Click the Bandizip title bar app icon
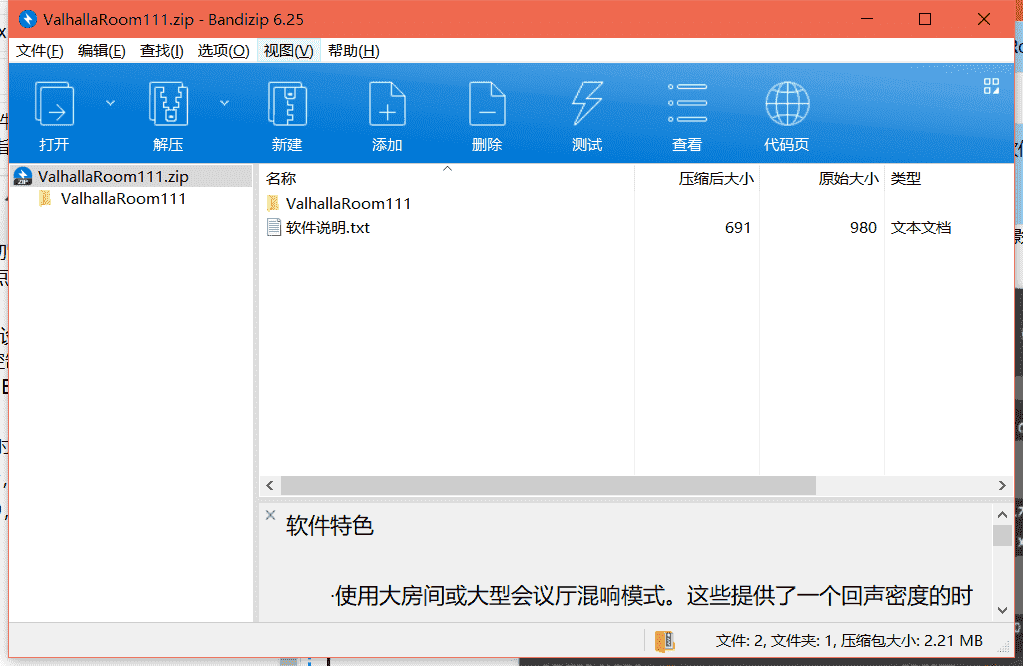This screenshot has height=666, width=1023. (28, 19)
